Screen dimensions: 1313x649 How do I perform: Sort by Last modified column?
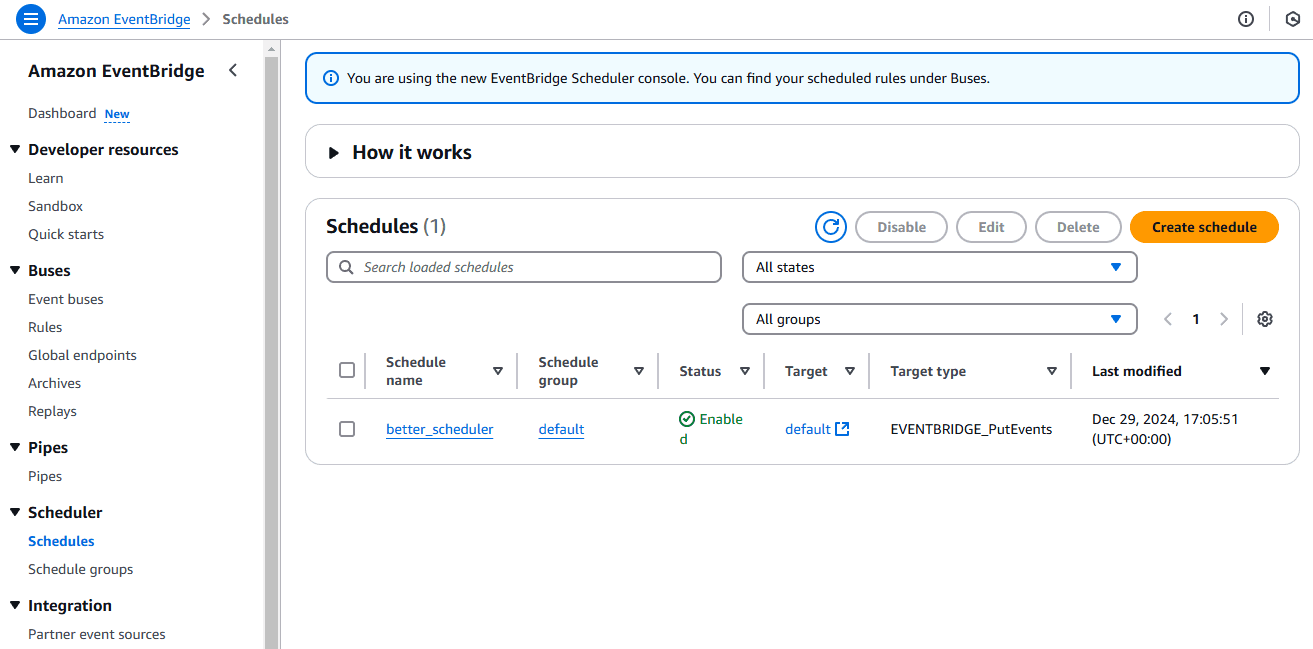point(1265,371)
